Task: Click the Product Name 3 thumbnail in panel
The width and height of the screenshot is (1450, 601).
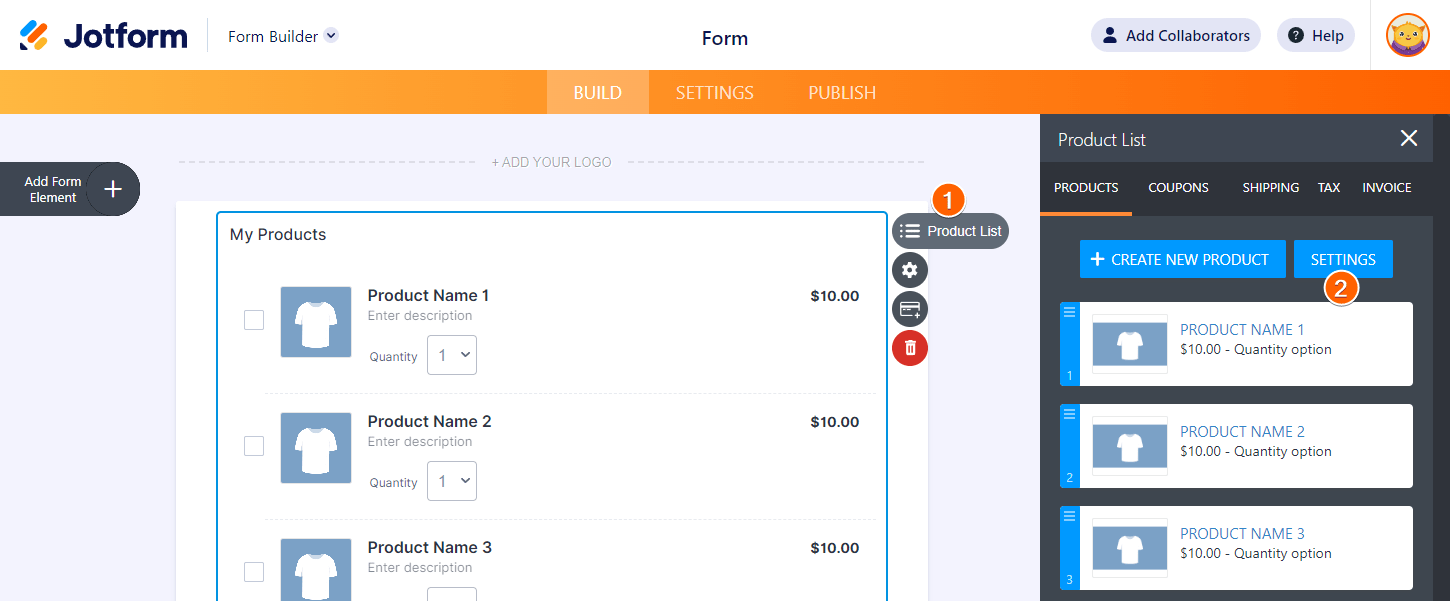Action: (1130, 548)
